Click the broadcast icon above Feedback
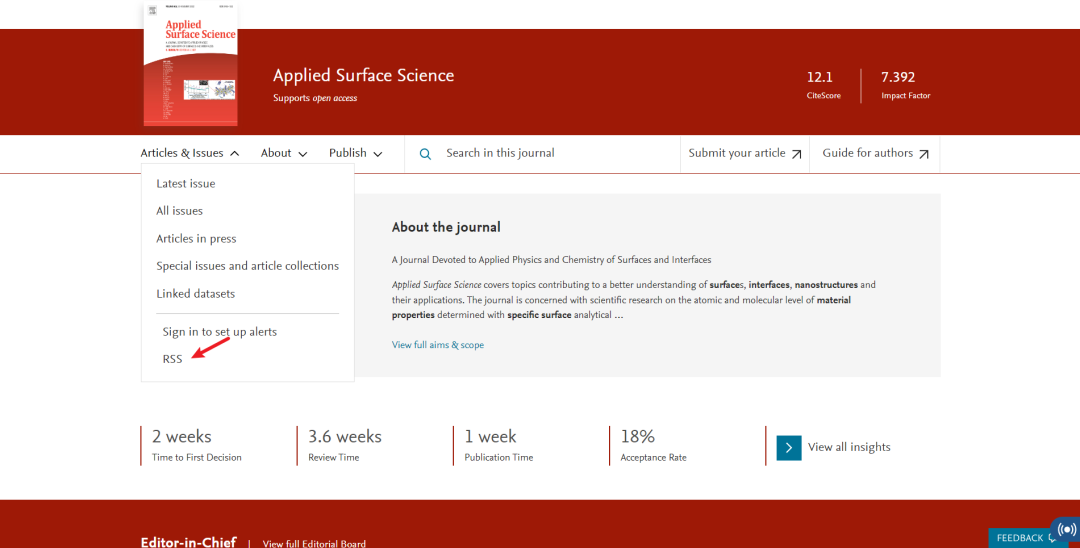The width and height of the screenshot is (1080, 548). coord(1067,529)
